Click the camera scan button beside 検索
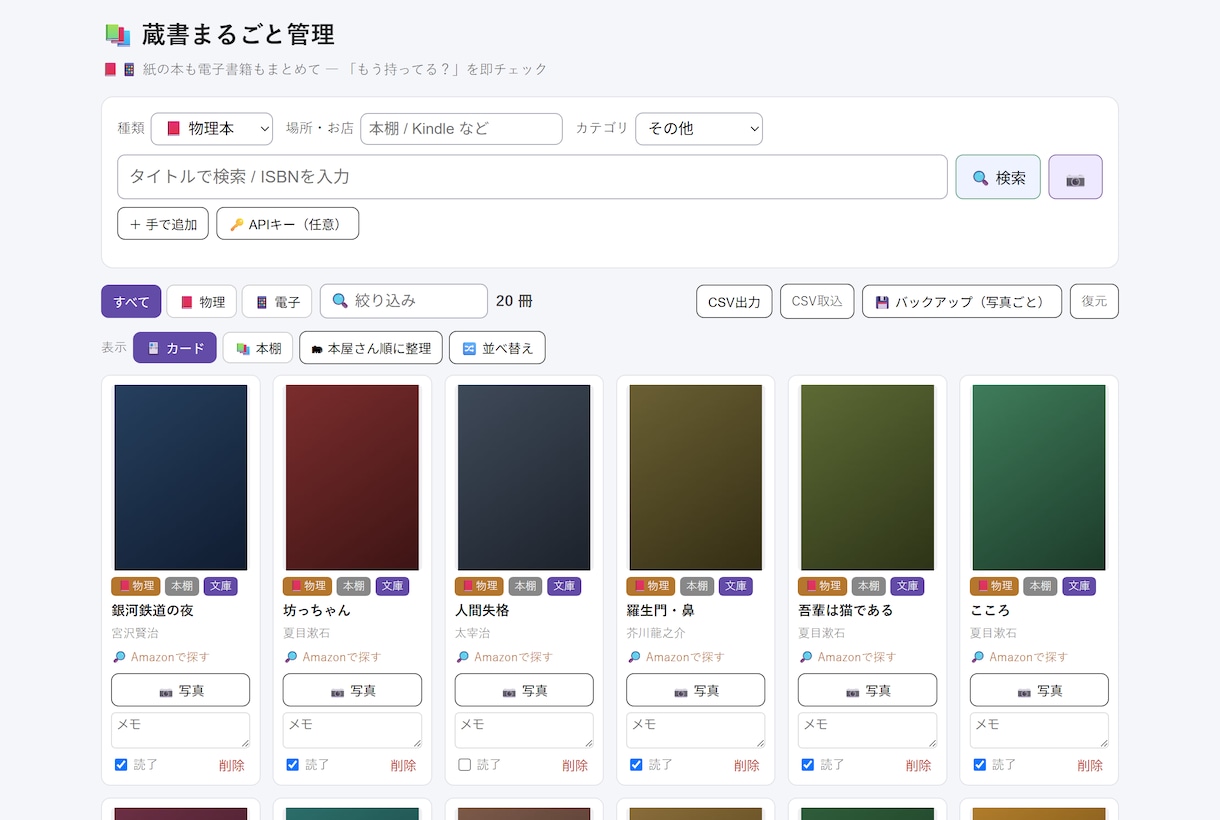Image resolution: width=1220 pixels, height=820 pixels. 1075,177
